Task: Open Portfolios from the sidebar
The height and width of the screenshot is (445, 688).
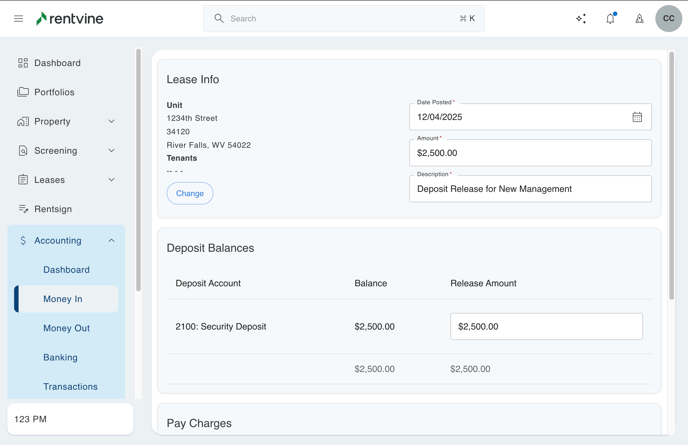Action: 54,92
